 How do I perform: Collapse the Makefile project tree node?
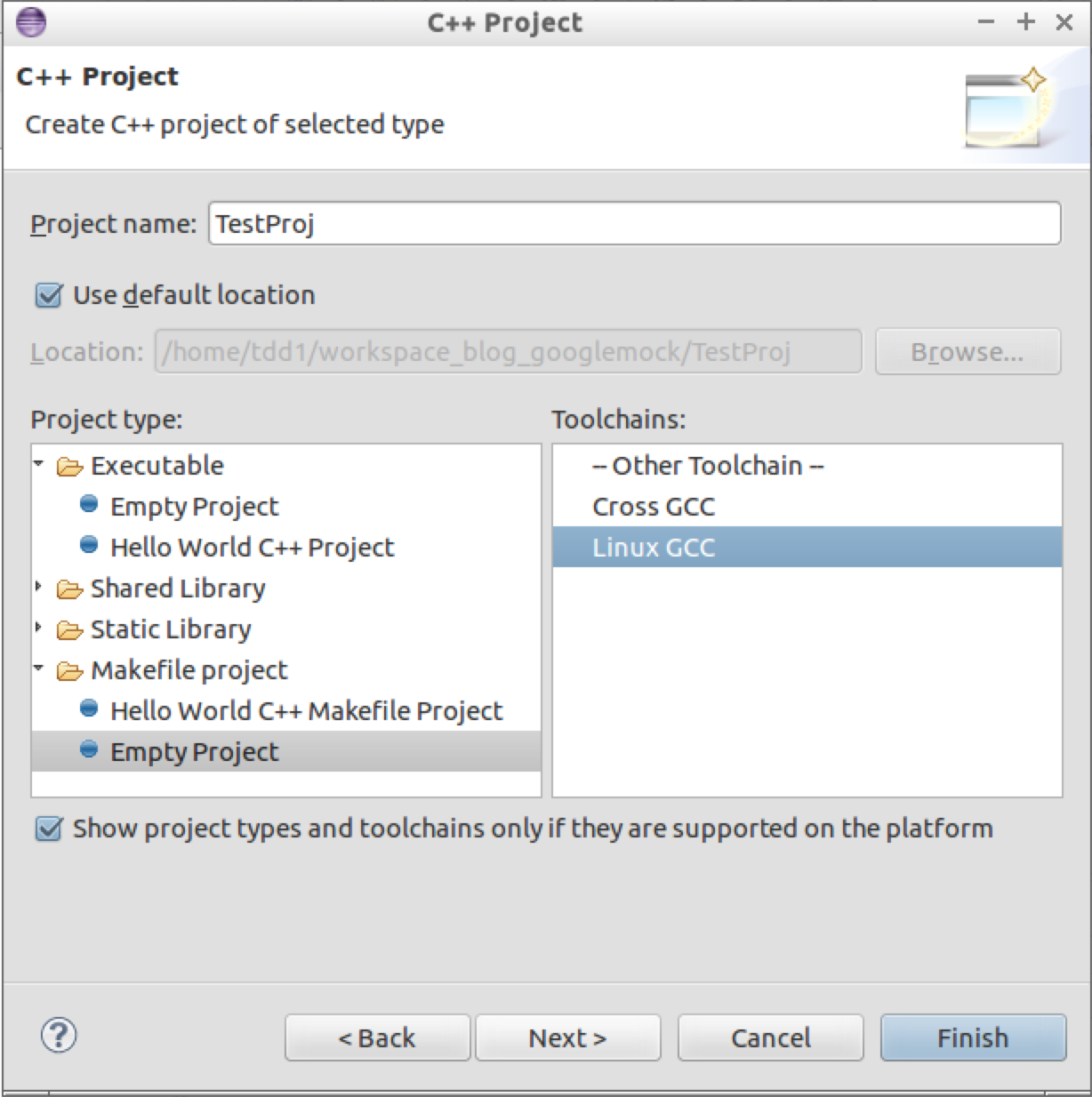tap(38, 668)
